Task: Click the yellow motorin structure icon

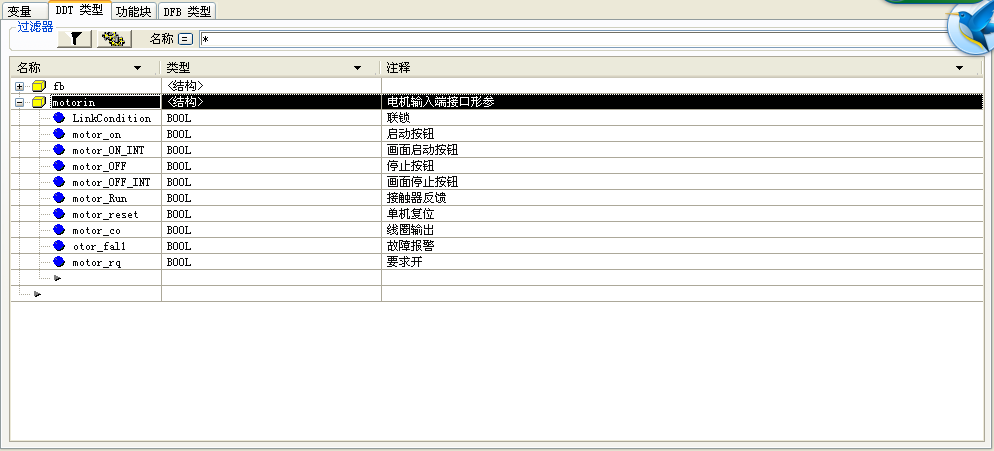Action: coord(39,102)
